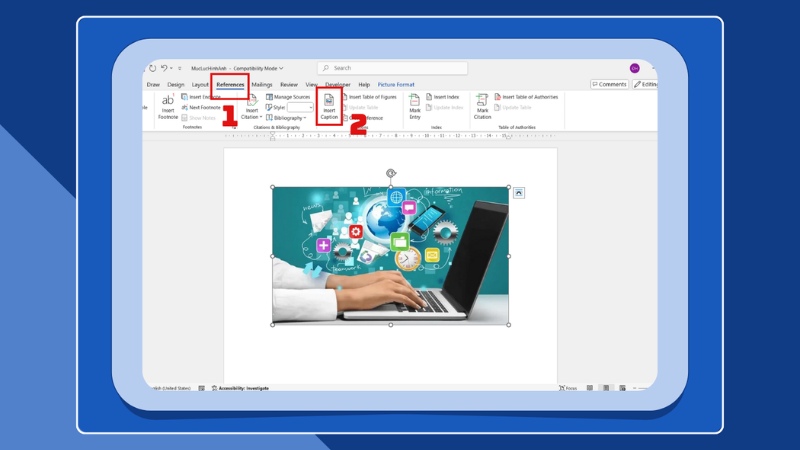
Task: Switch to the Review tab
Action: (289, 85)
